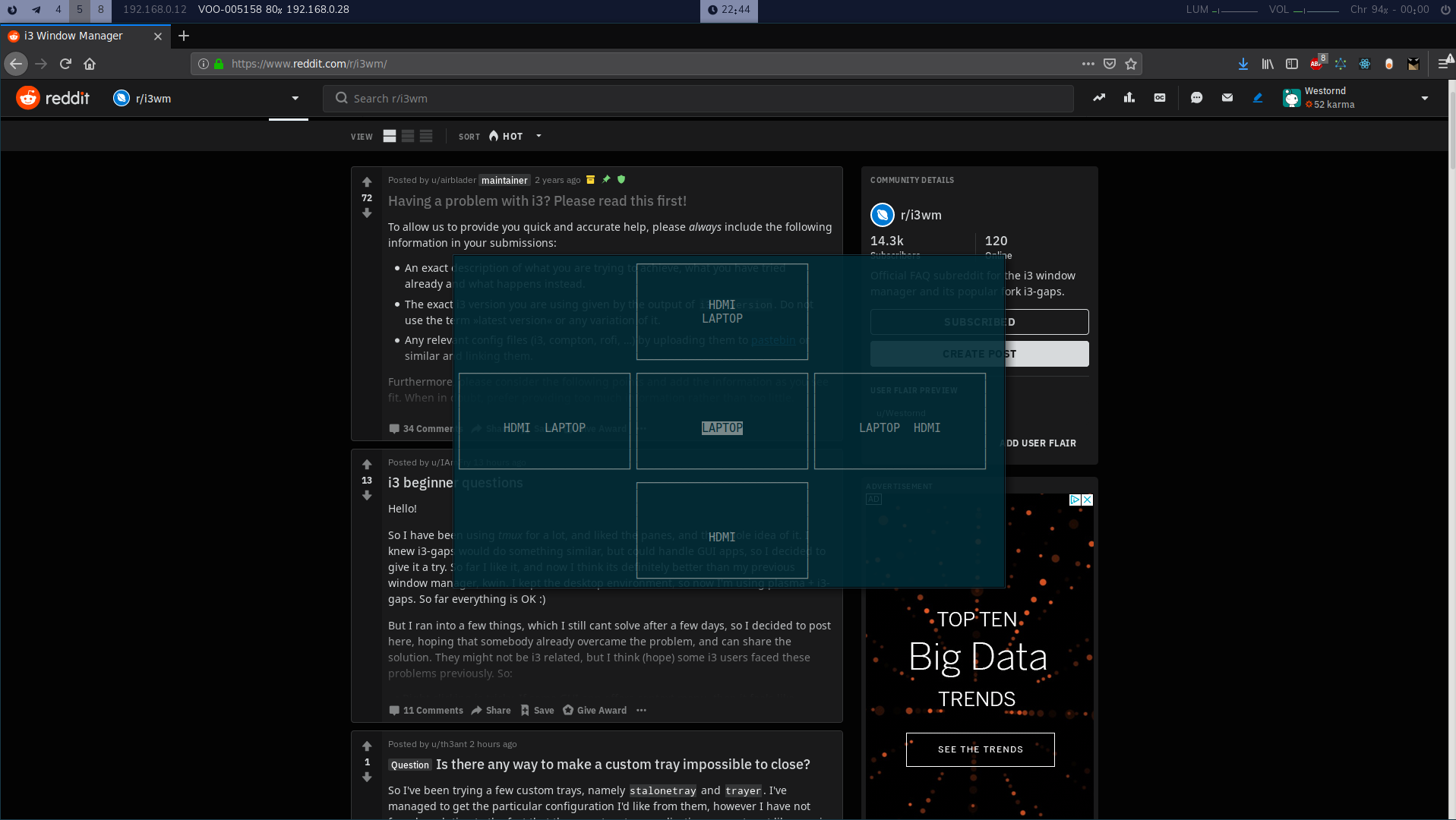Expand the Westornd user account menu
1456x820 pixels.
pyautogui.click(x=1425, y=99)
